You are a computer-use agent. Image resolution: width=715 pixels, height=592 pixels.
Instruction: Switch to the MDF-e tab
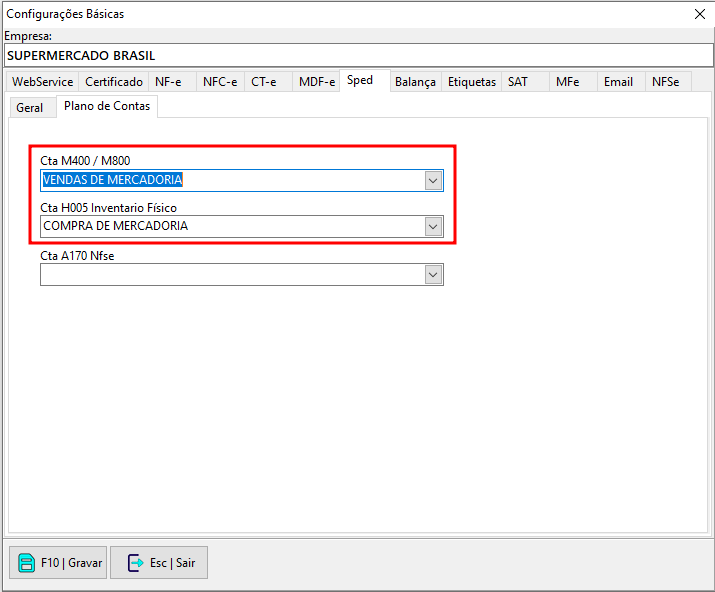317,82
